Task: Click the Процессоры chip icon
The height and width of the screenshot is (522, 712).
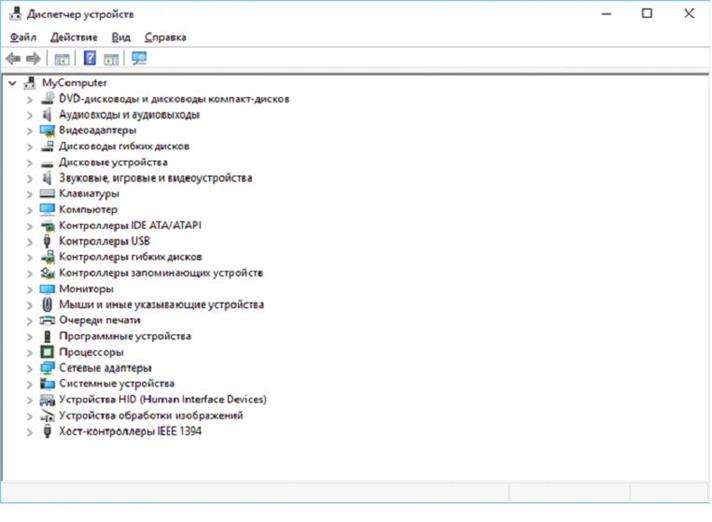Action: [47, 352]
